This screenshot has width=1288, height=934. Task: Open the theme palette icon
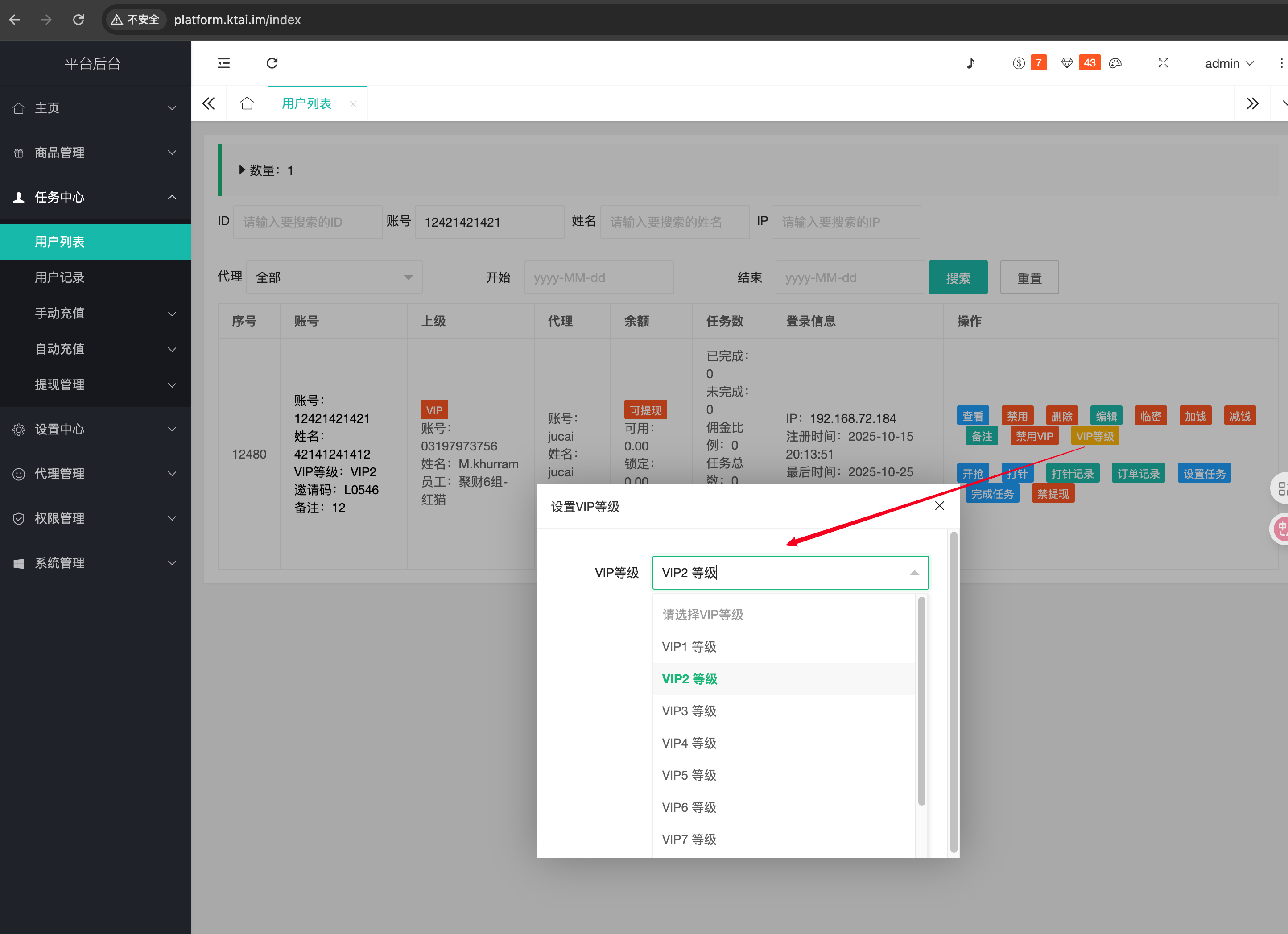point(1115,63)
